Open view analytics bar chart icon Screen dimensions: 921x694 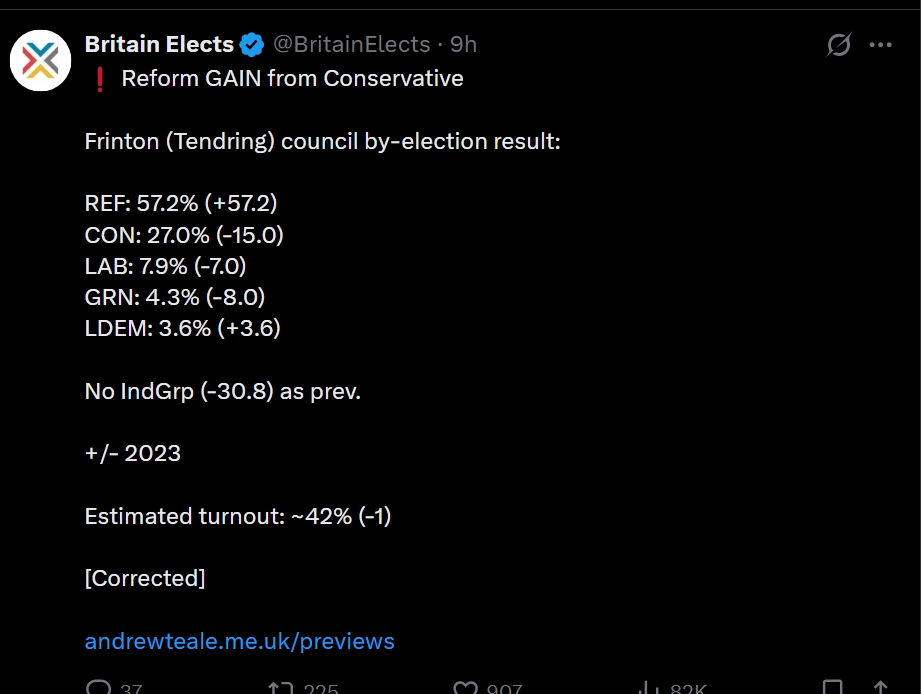648,688
